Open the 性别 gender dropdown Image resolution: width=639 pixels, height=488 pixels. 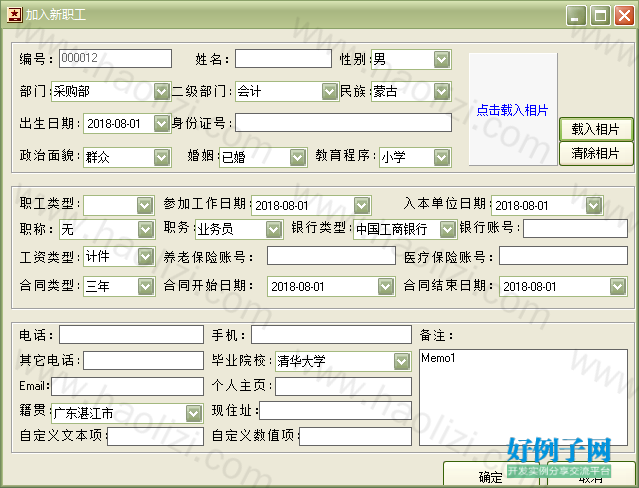point(441,60)
